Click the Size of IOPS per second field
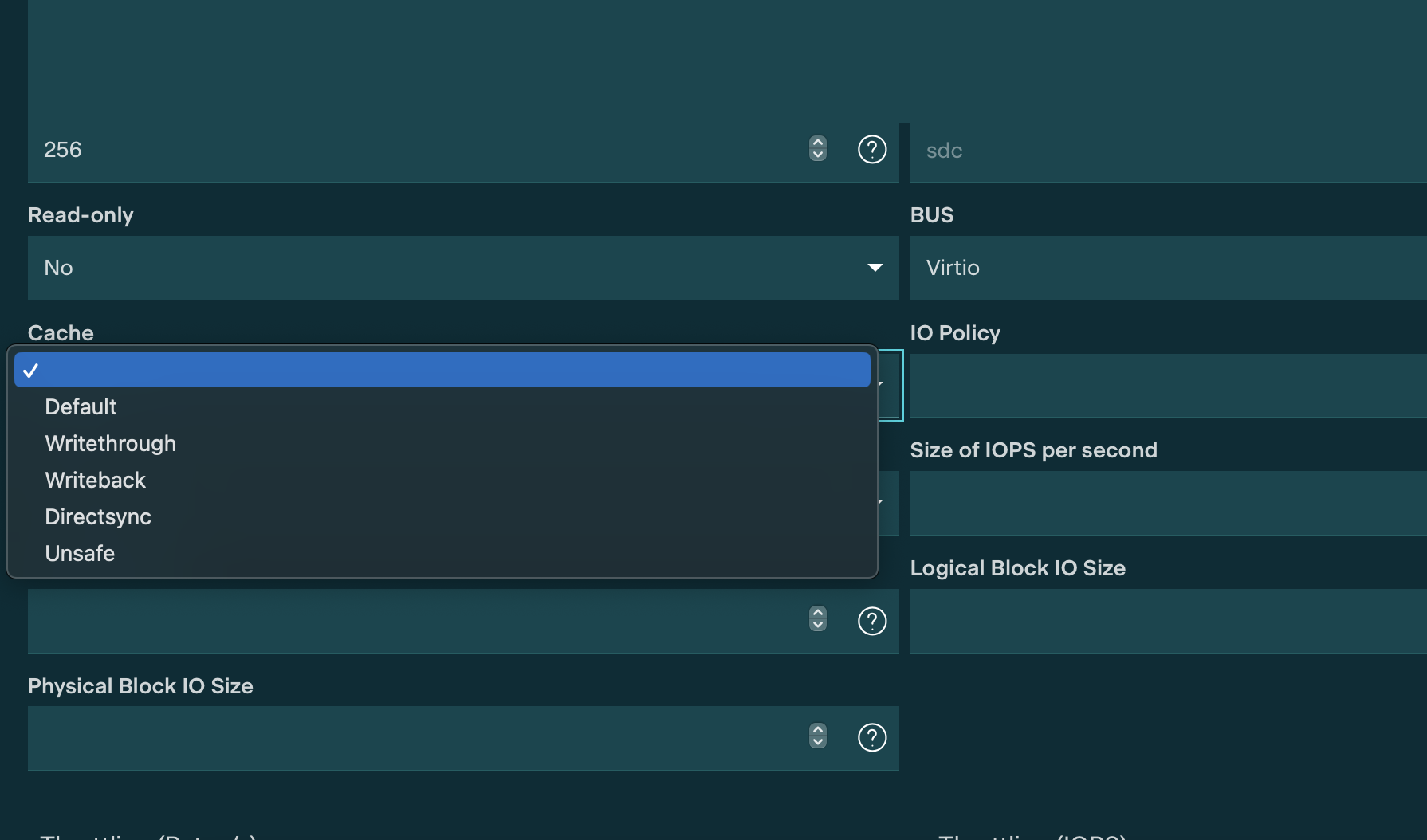 1168,503
